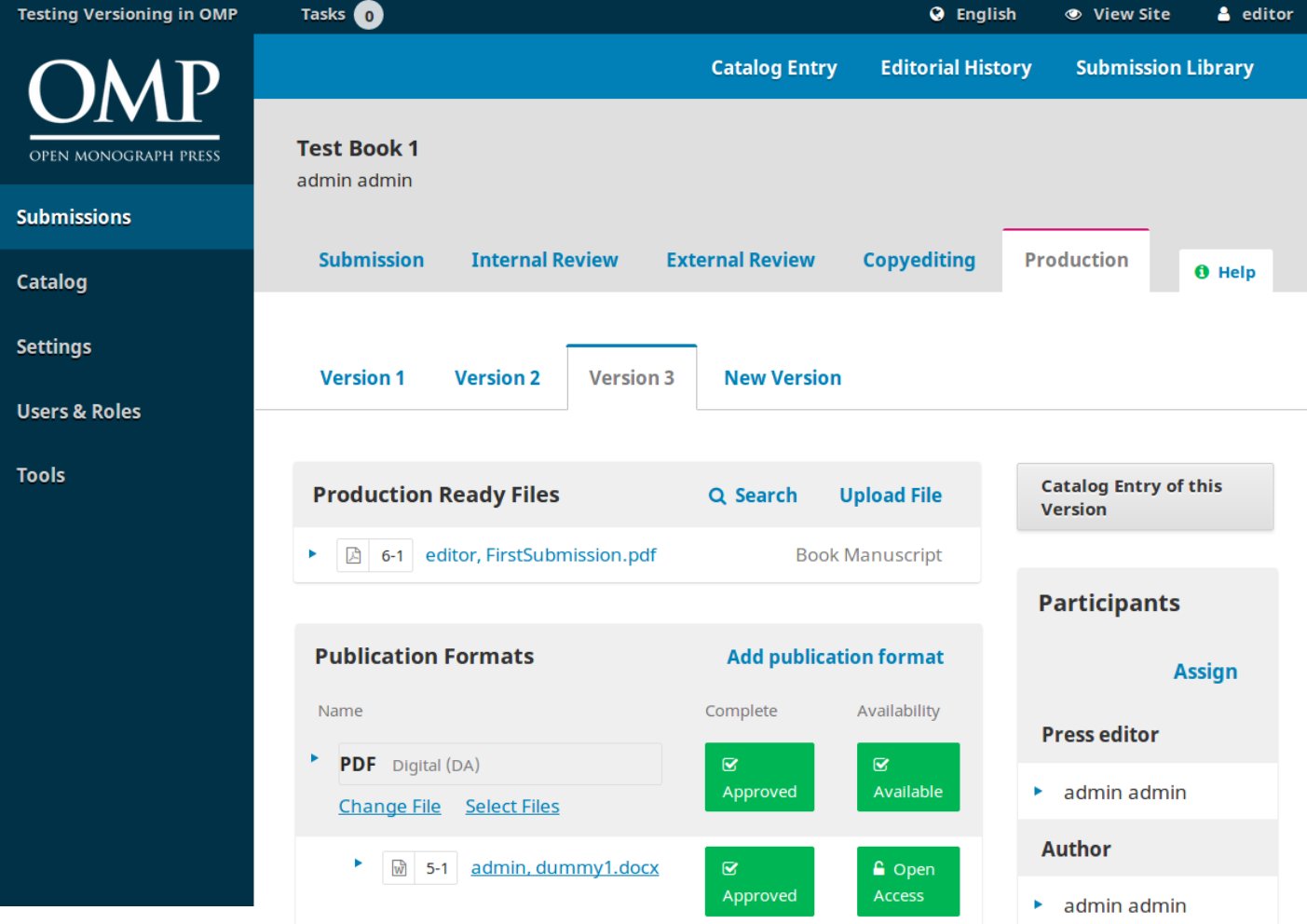Expand the admin, dummy1.docx file row

point(358,863)
